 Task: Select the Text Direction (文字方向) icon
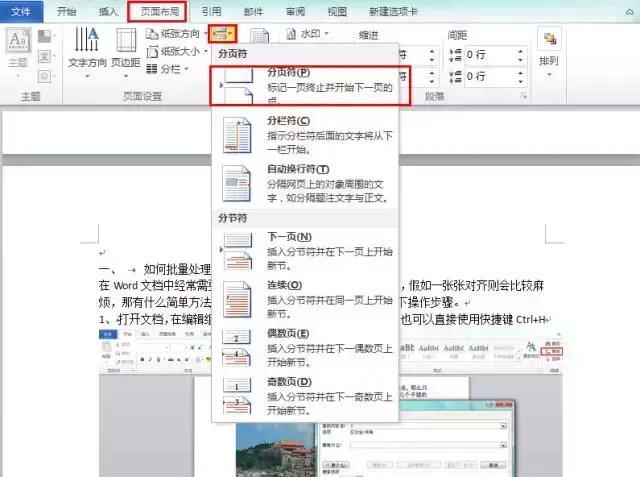(x=87, y=41)
